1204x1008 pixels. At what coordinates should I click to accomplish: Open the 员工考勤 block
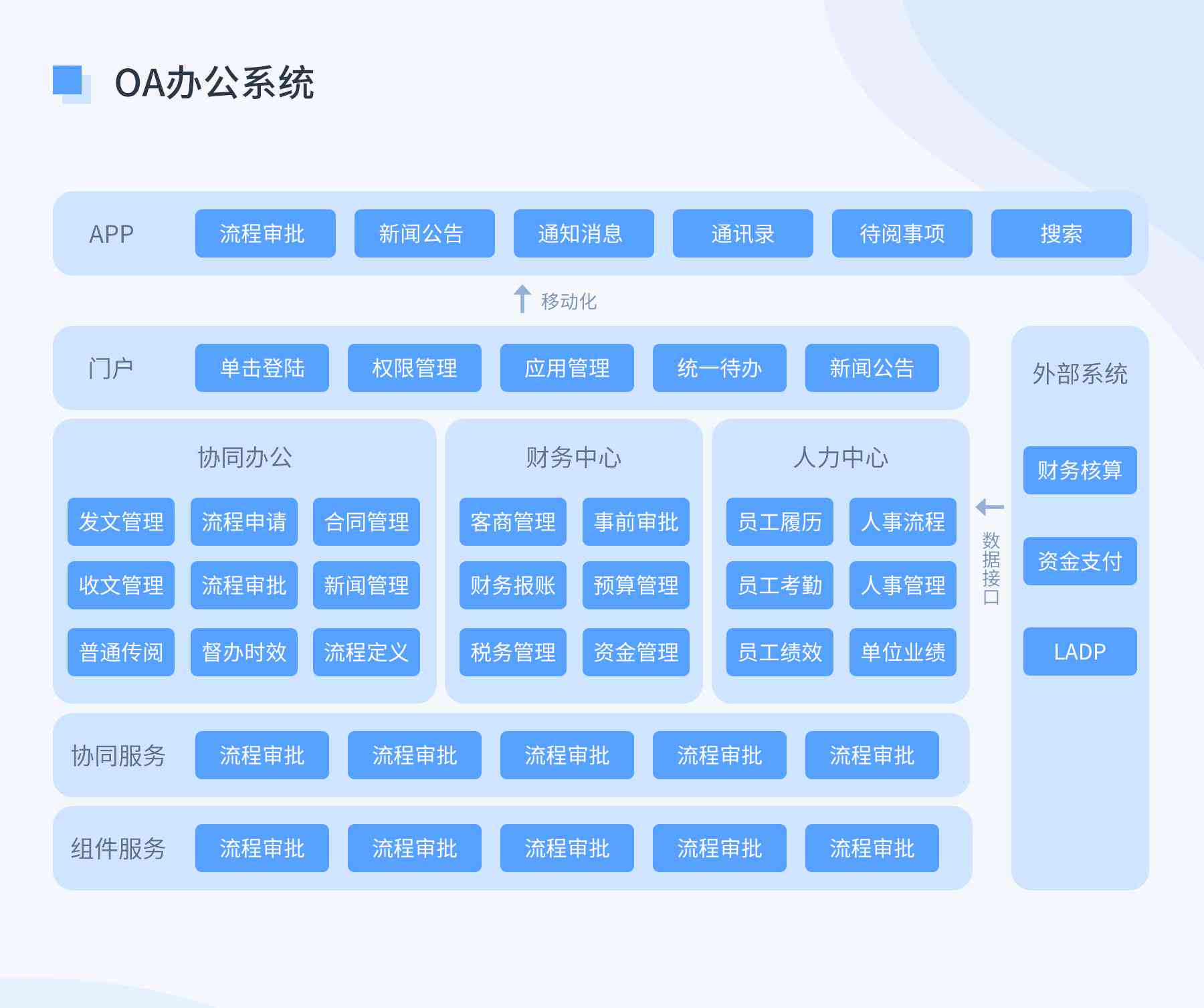coord(780,585)
